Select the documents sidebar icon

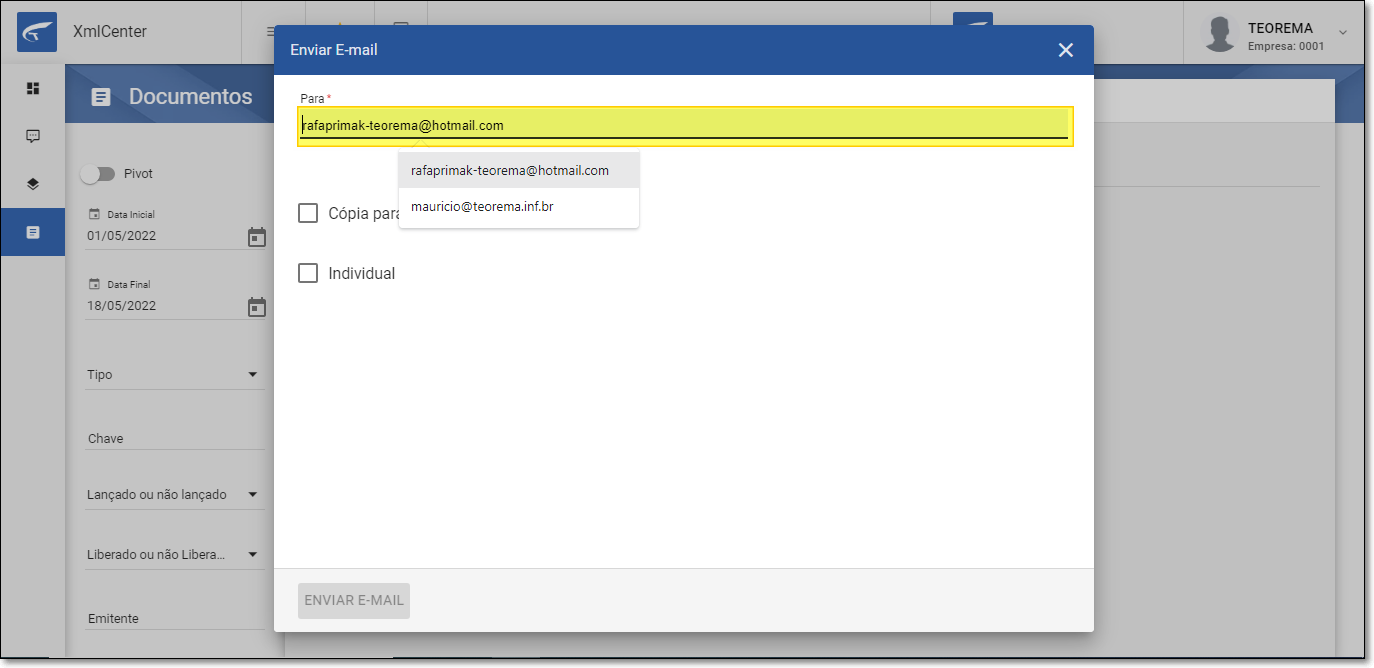click(33, 232)
